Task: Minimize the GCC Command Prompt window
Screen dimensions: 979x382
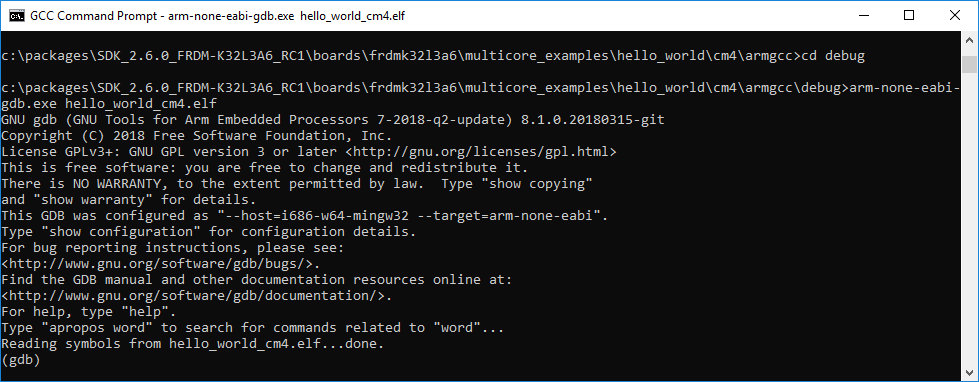Action: point(865,16)
